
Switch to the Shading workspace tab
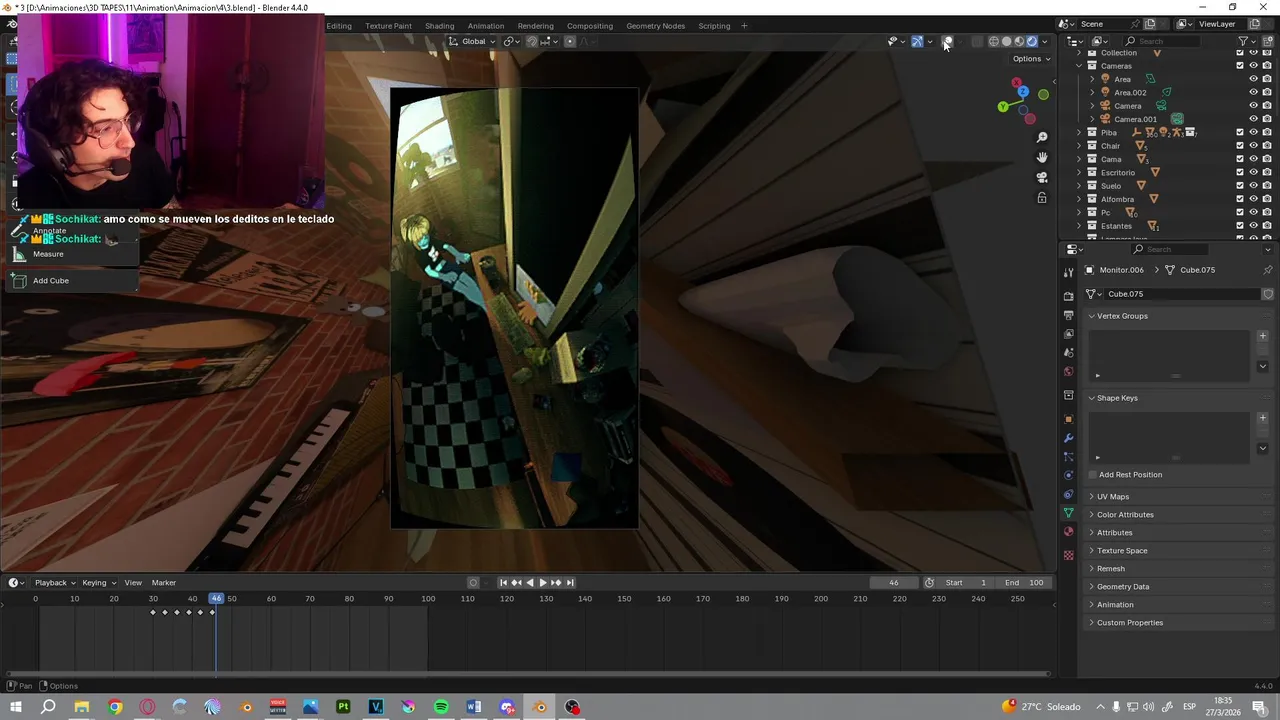[439, 26]
